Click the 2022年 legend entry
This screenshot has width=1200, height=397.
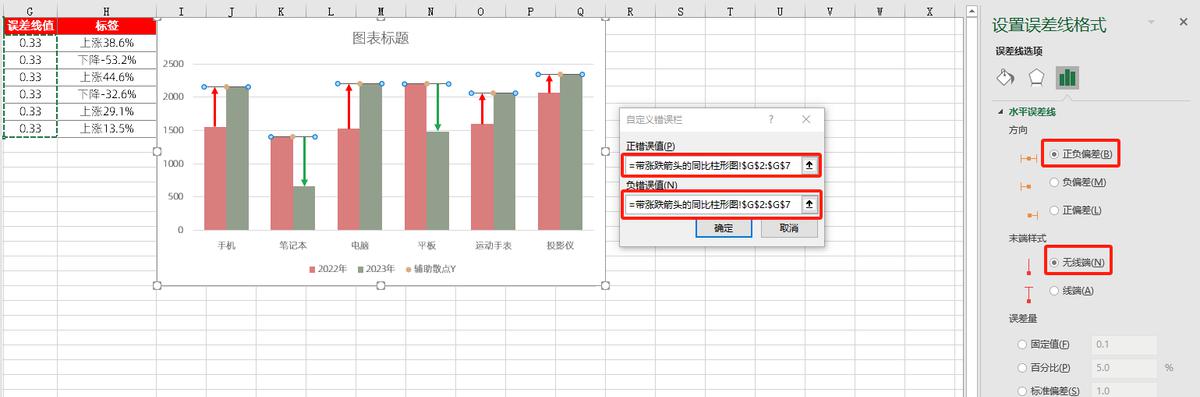pos(327,269)
